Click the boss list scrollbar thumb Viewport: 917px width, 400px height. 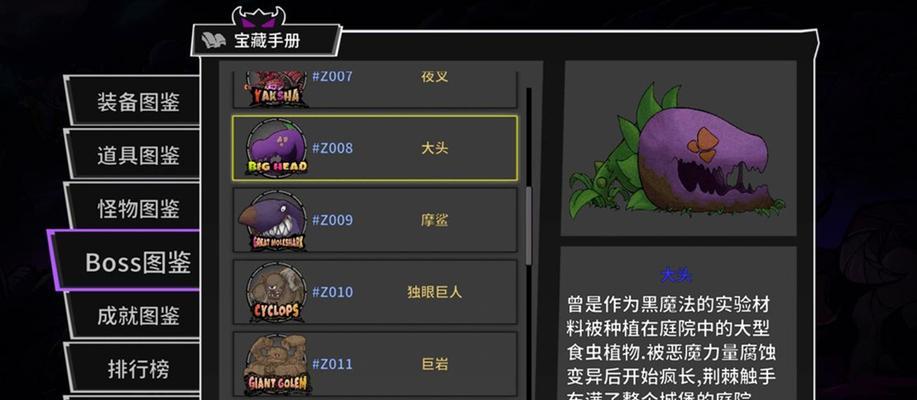[x=529, y=226]
